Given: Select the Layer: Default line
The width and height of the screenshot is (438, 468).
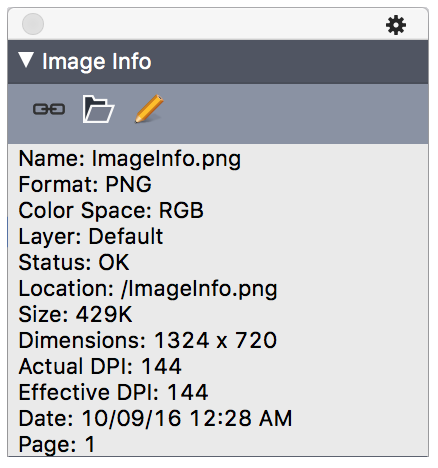Looking at the screenshot, I should (x=91, y=237).
